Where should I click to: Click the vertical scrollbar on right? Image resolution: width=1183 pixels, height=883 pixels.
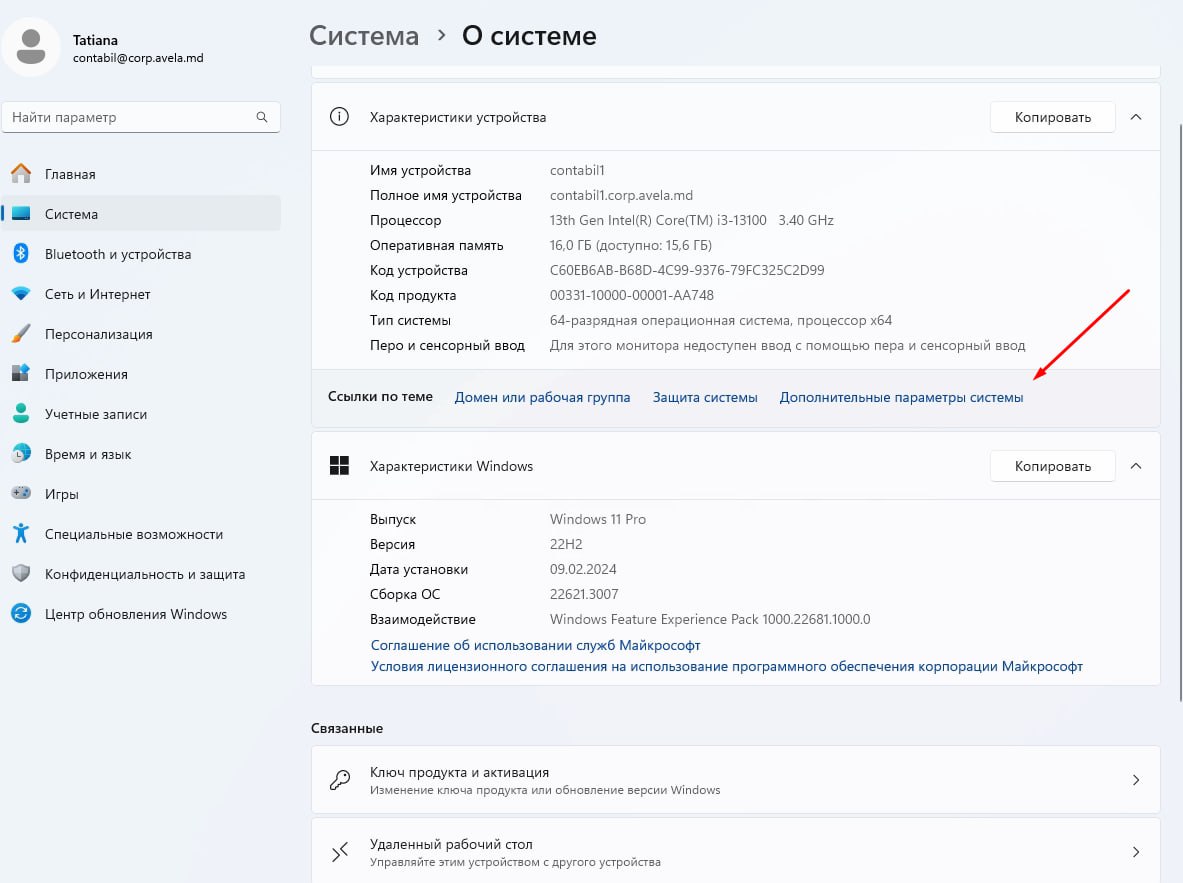pyautogui.click(x=1180, y=411)
